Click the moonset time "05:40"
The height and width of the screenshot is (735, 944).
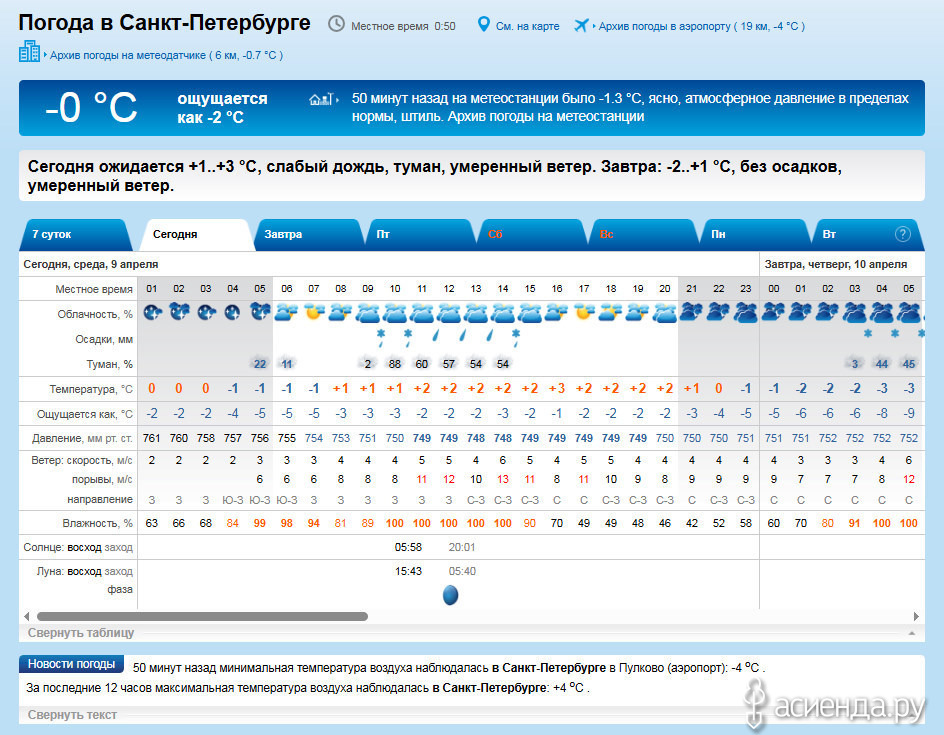462,571
